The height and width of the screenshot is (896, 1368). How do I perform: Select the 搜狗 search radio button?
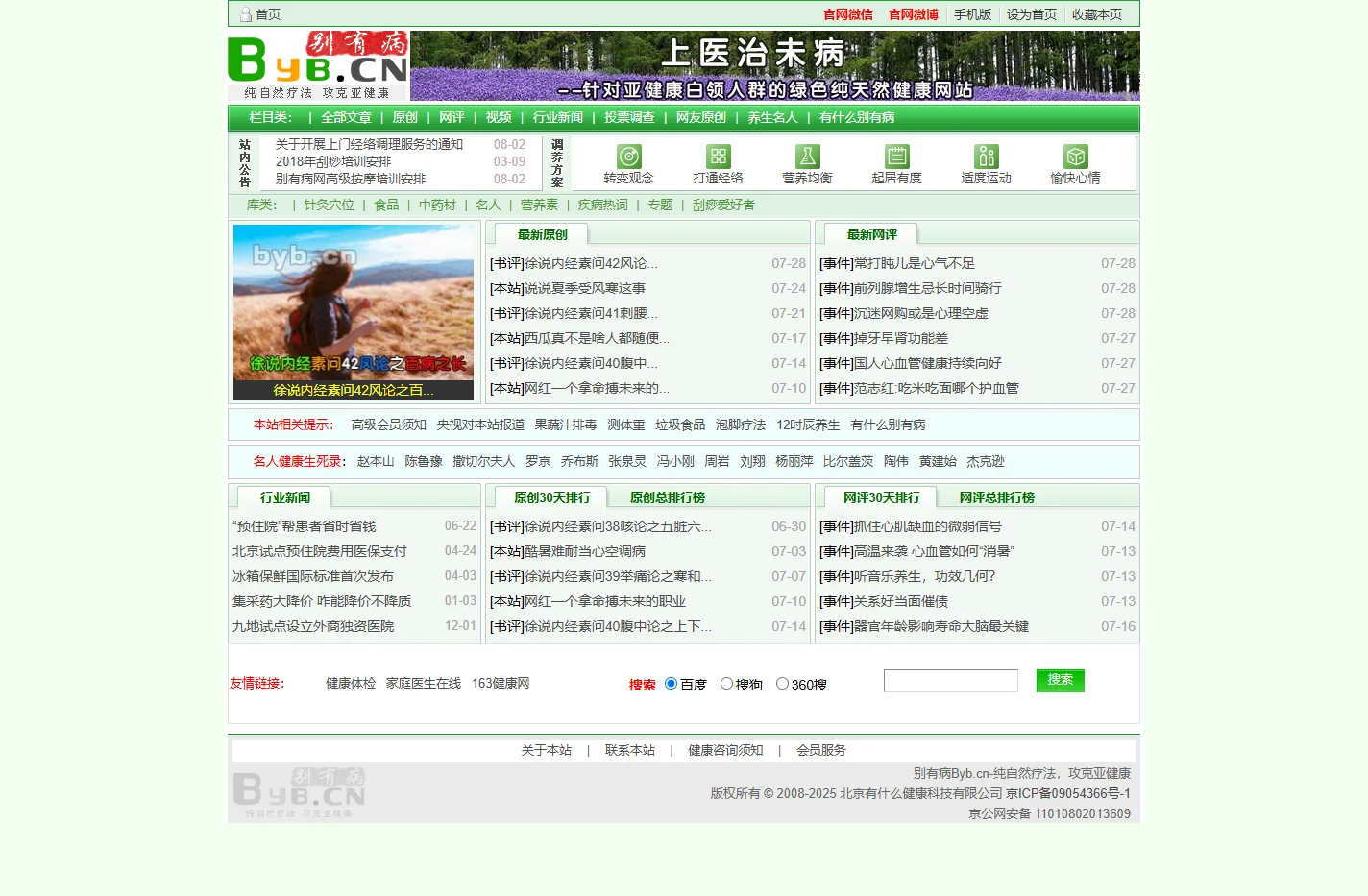tap(726, 684)
